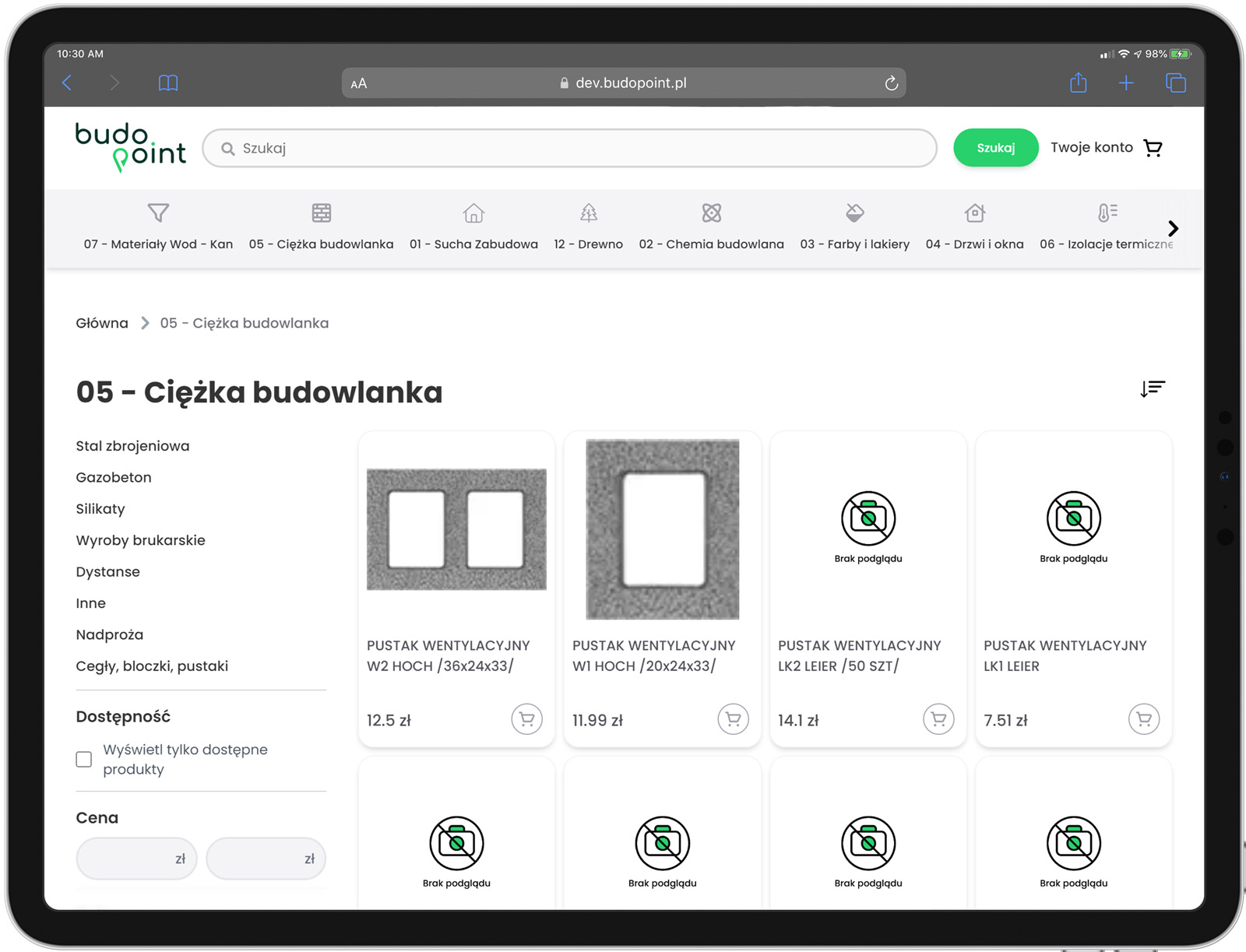Click the paint bucket icon for Farby i lakiery
Screen dimensions: 1246x952
(x=855, y=213)
